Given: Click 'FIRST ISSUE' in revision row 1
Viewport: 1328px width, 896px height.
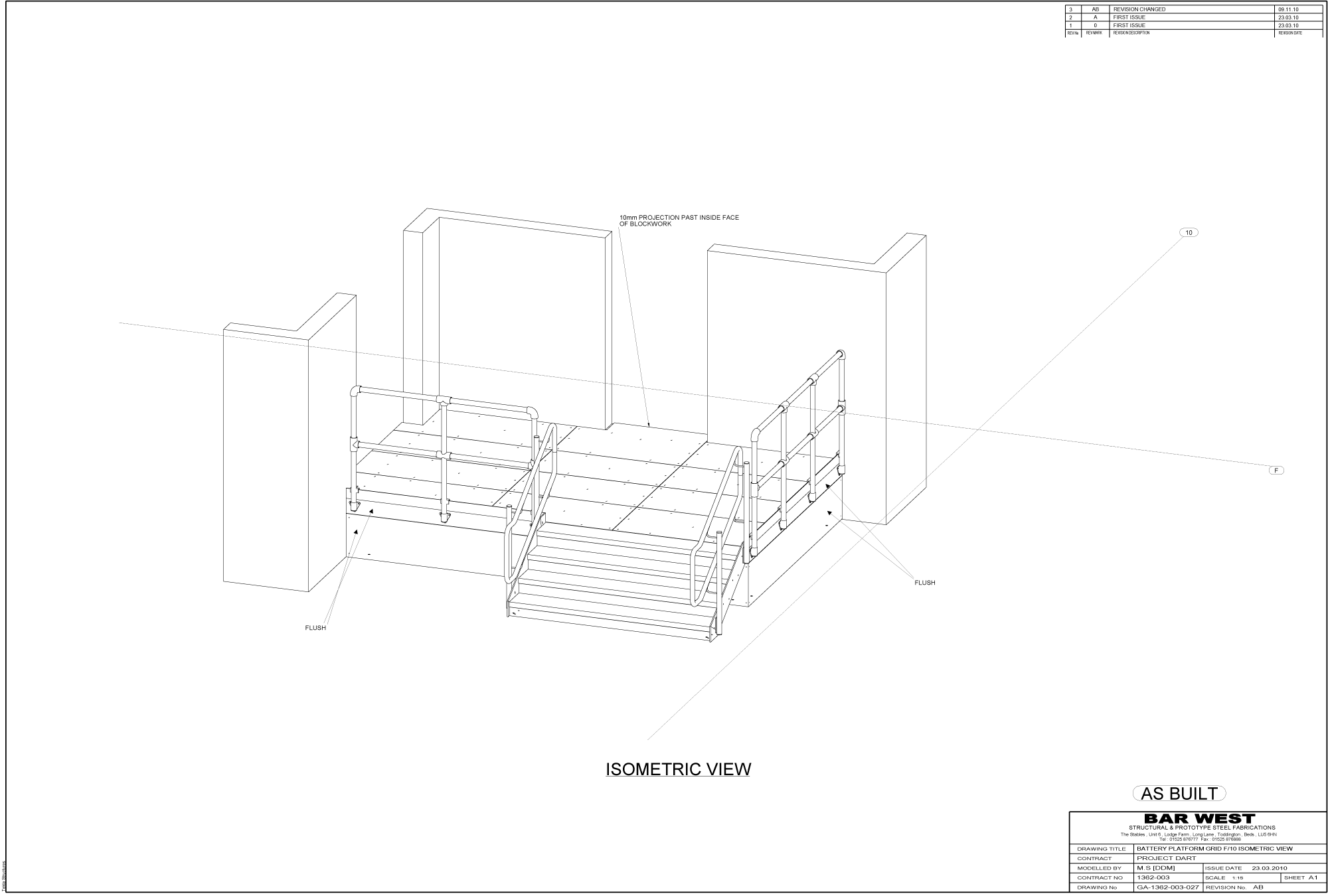Looking at the screenshot, I should 1129,25.
